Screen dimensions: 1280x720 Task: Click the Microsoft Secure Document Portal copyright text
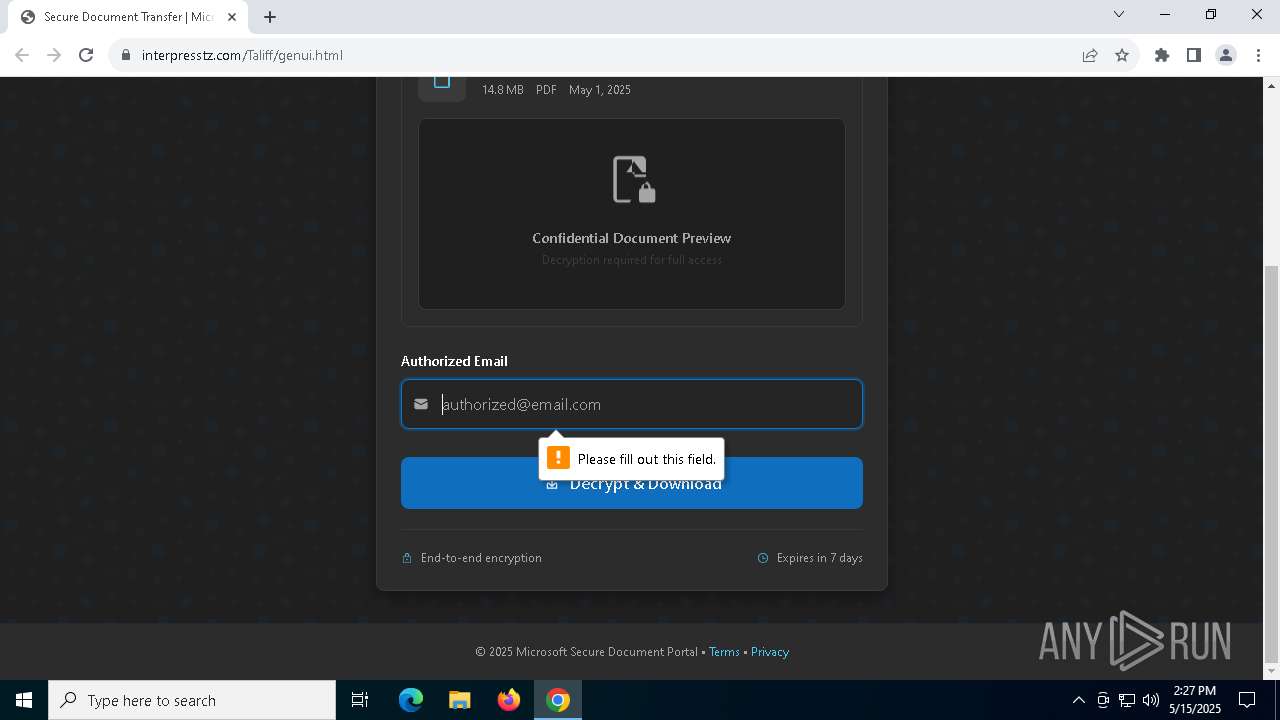(x=586, y=652)
